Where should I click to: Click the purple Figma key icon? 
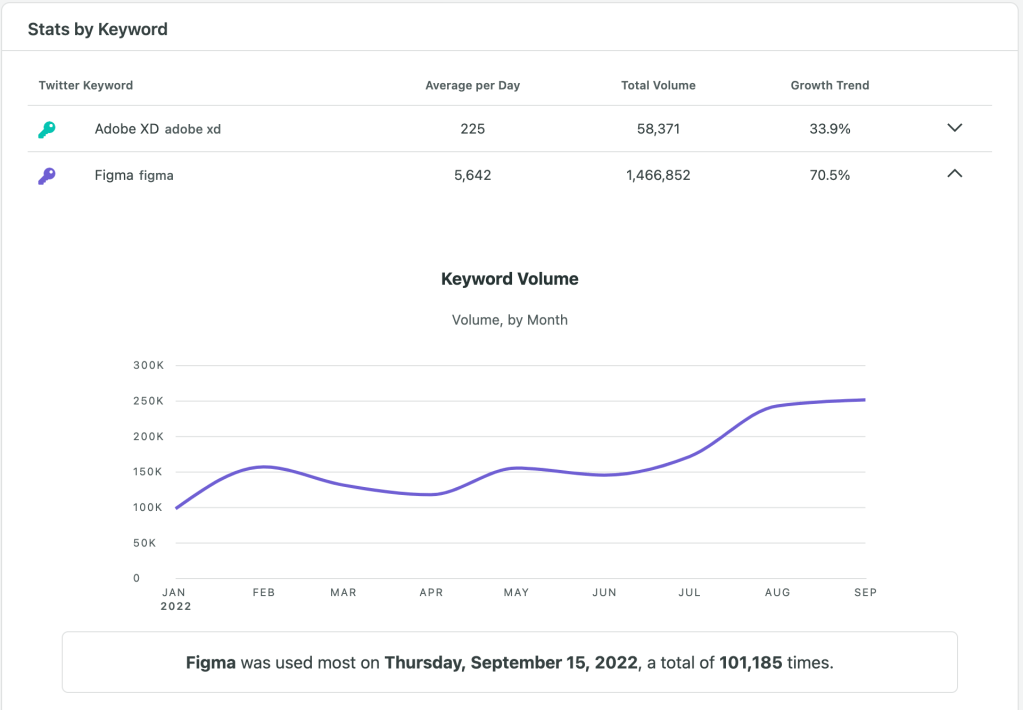click(x=47, y=176)
